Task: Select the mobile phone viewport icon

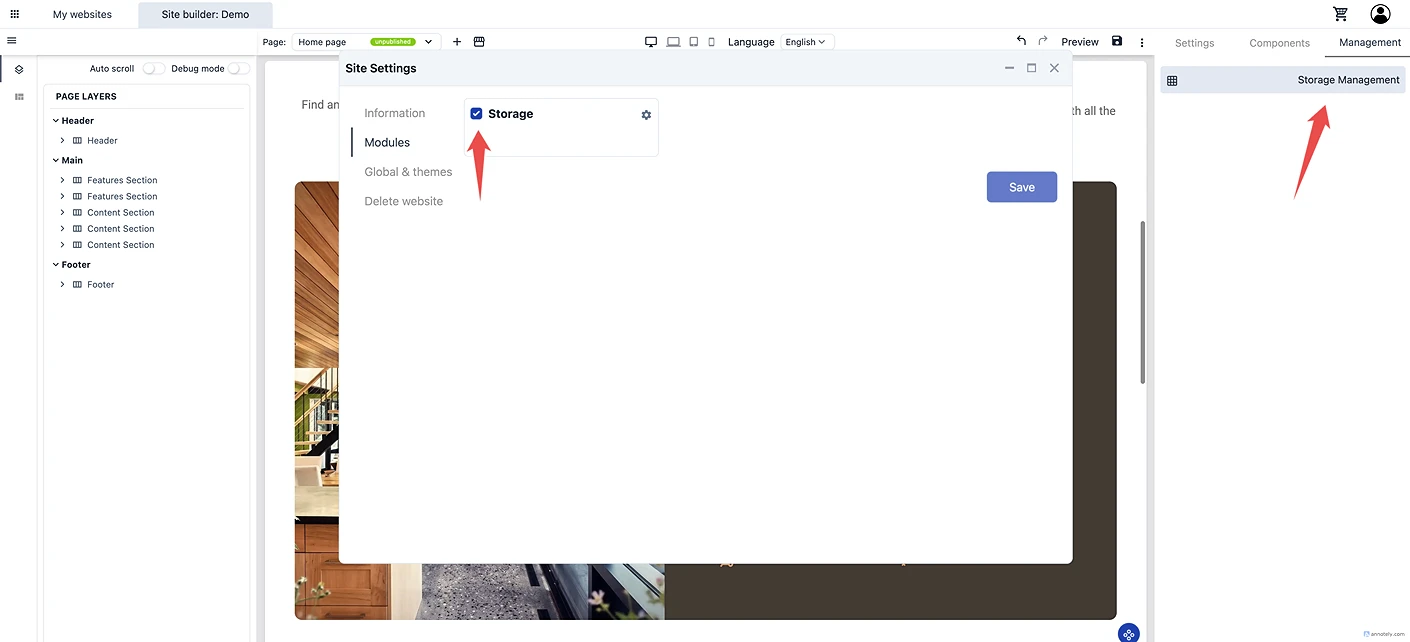Action: pos(712,42)
